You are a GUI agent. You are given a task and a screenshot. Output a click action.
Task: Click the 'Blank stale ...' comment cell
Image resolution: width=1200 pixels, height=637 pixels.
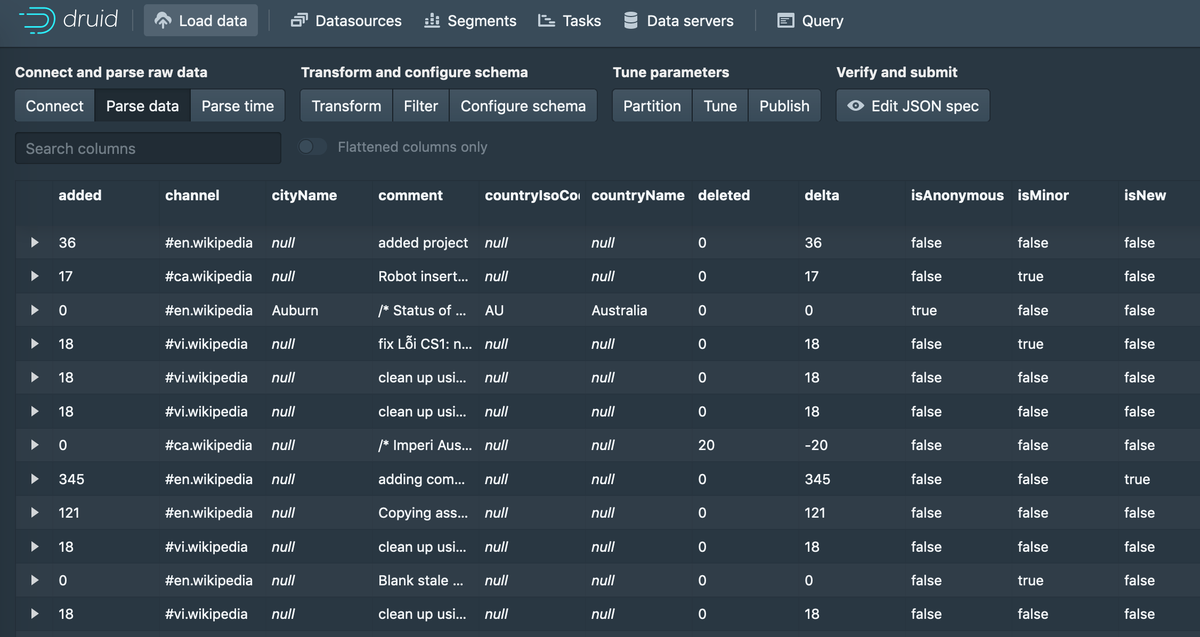[420, 581]
